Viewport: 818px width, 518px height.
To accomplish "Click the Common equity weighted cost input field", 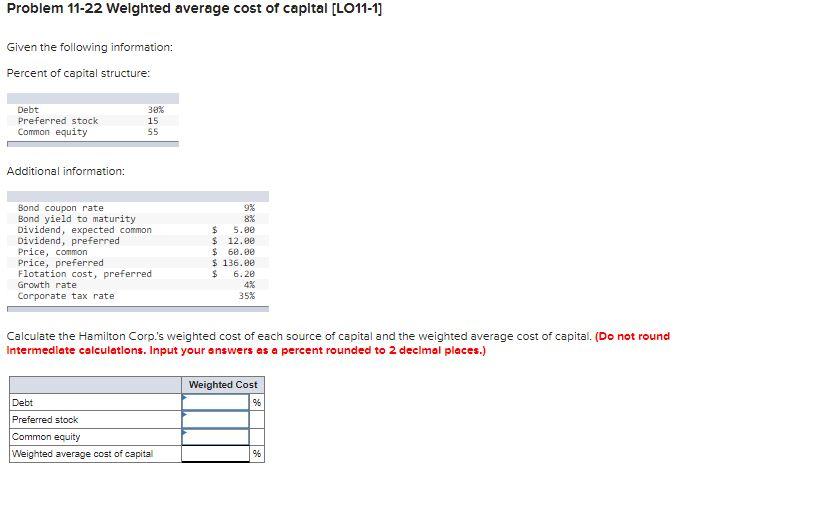I will pyautogui.click(x=215, y=437).
